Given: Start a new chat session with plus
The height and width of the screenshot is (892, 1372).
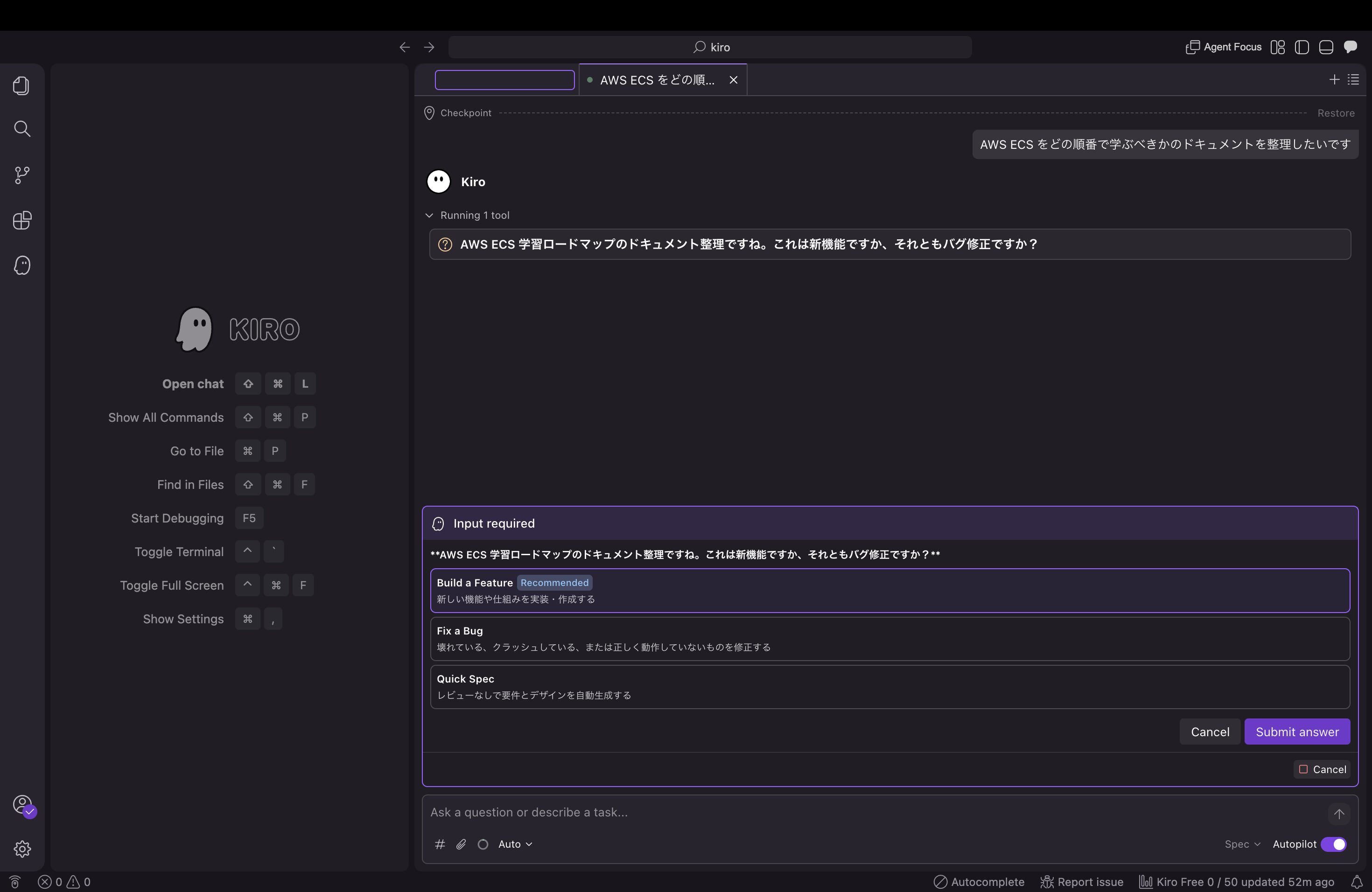Looking at the screenshot, I should click(x=1334, y=79).
